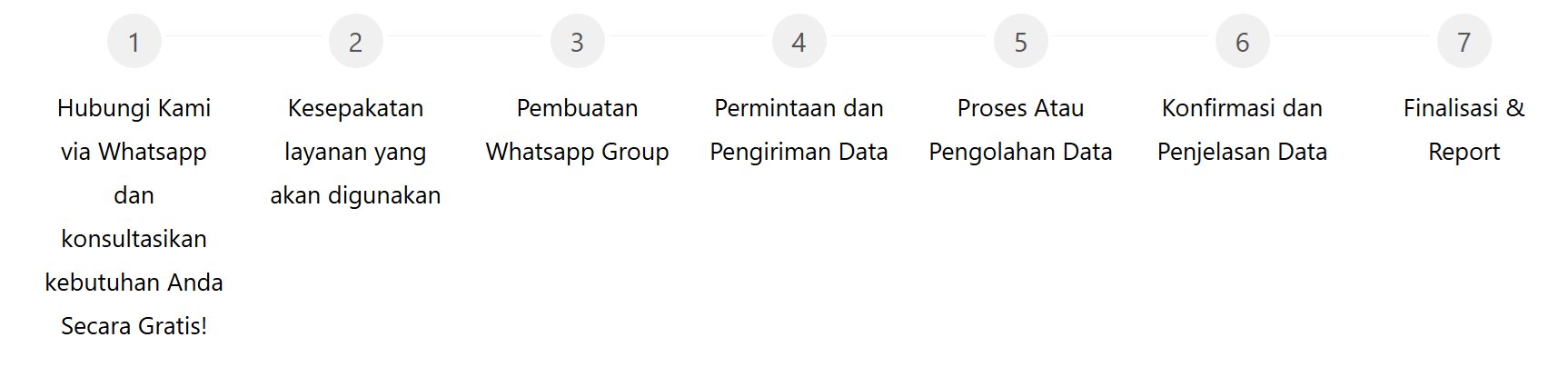Viewport: 1568px width, 367px height.
Task: Click the connector line between steps 1 and 2
Action: [x=245, y=36]
